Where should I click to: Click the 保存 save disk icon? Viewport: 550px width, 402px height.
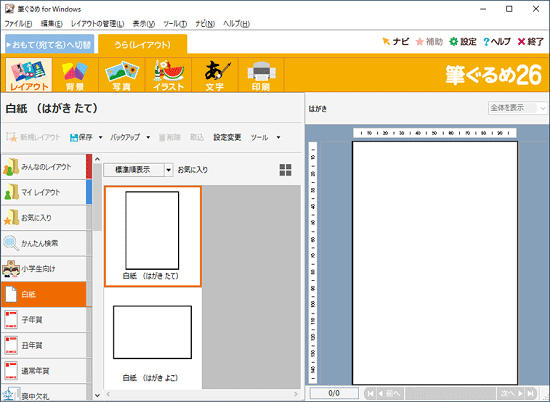pyautogui.click(x=74, y=138)
